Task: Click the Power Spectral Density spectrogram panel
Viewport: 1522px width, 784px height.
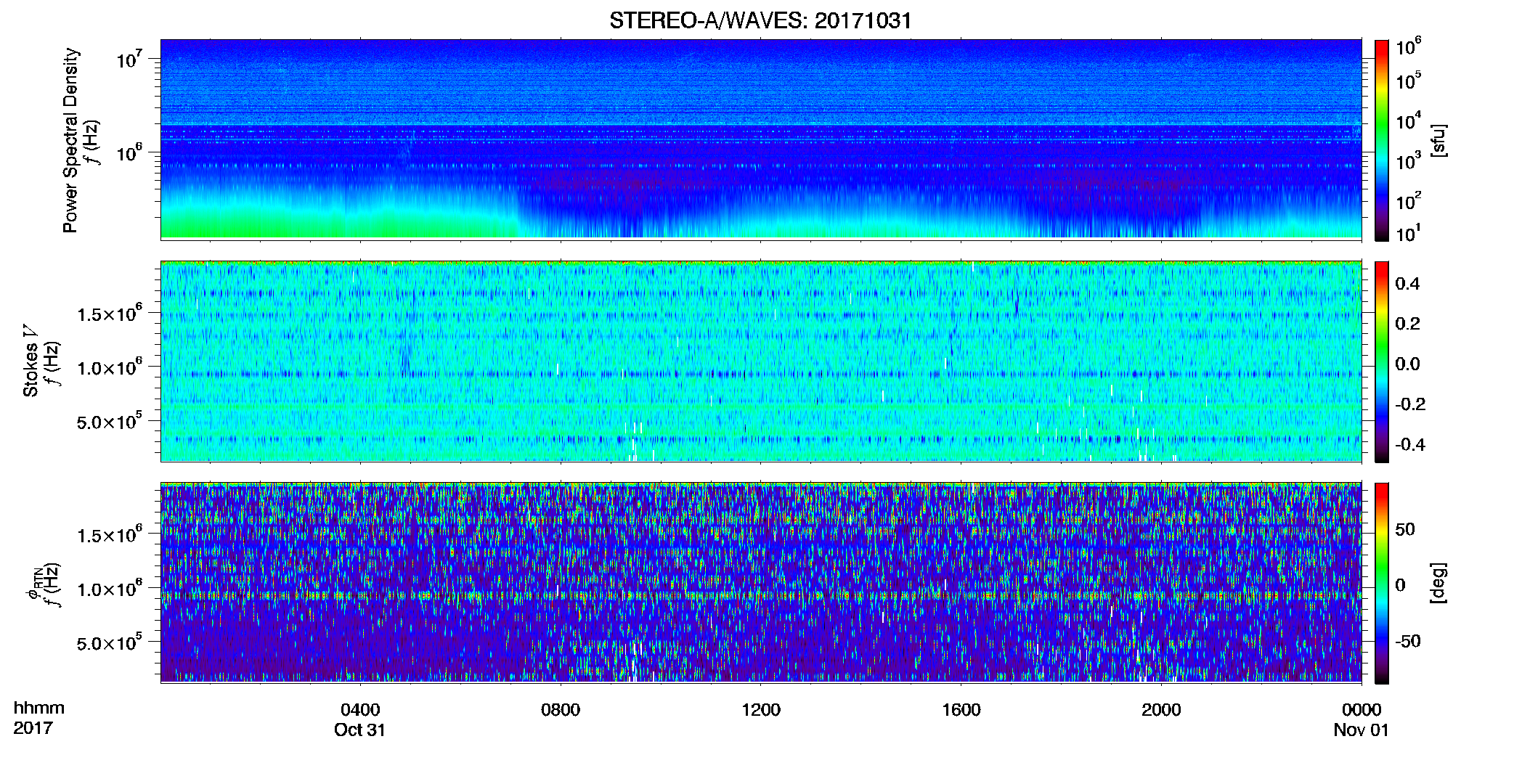Action: point(761,139)
